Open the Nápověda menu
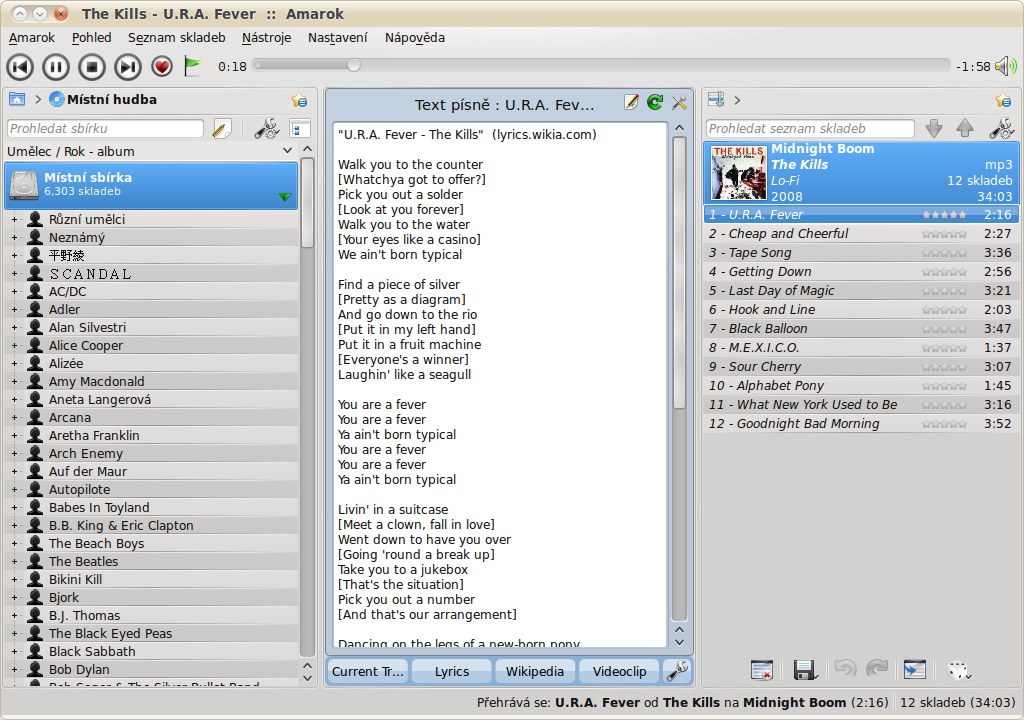Screen dimensions: 1024x720 (x=415, y=38)
